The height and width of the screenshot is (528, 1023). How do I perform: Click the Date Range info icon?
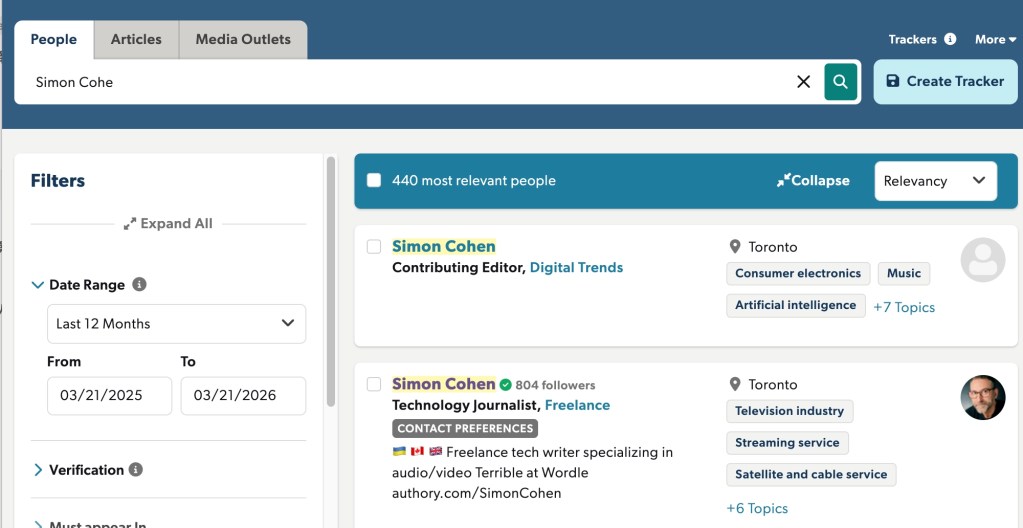coord(139,285)
